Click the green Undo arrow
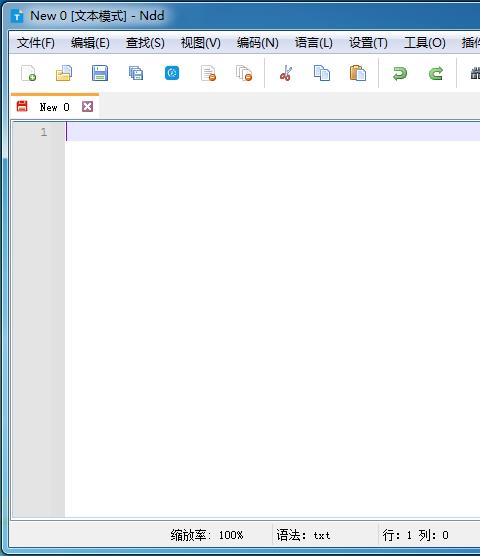Screen dimensions: 480x556 pyautogui.click(x=400, y=74)
